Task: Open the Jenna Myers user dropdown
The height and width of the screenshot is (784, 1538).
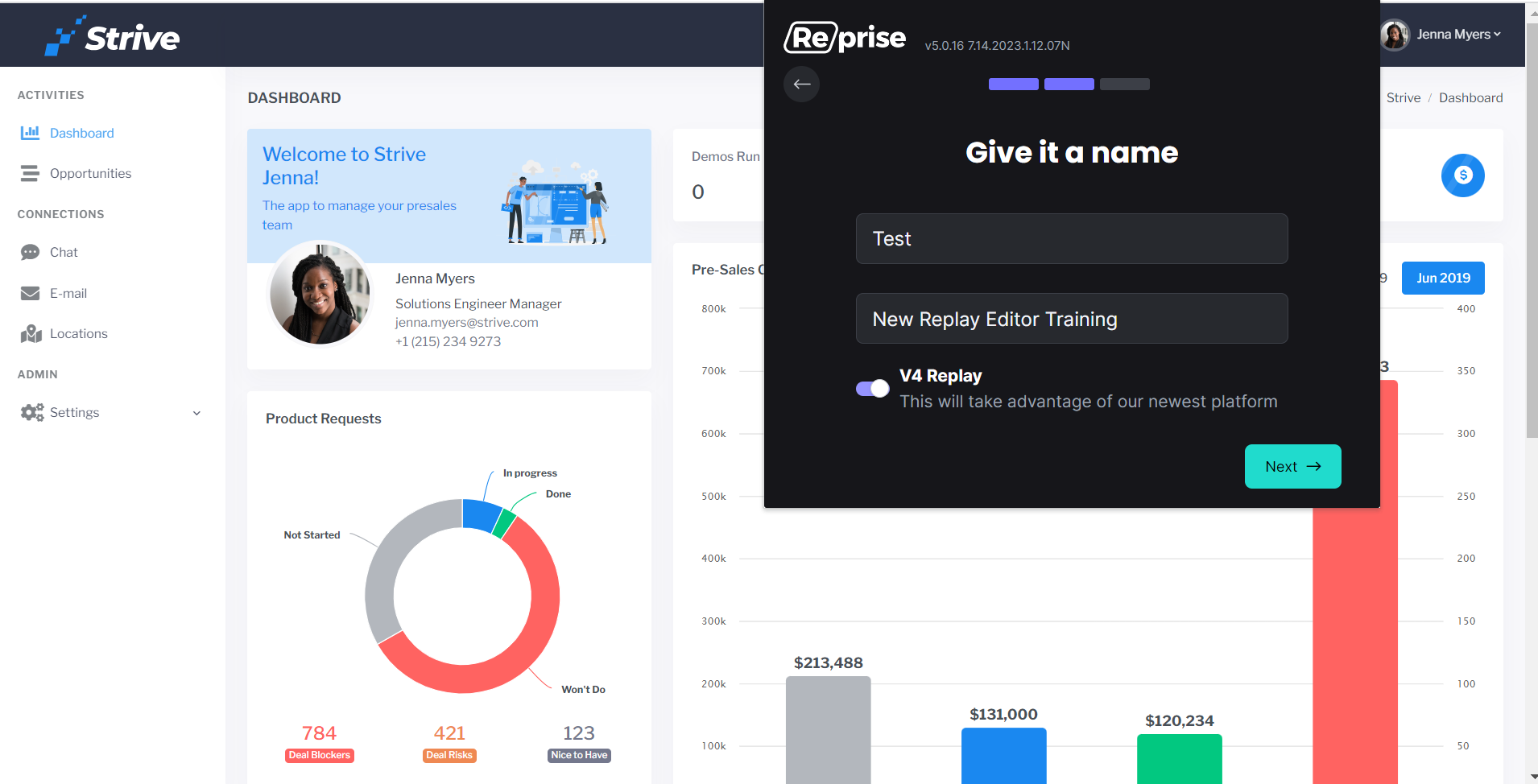Action: 1441,35
